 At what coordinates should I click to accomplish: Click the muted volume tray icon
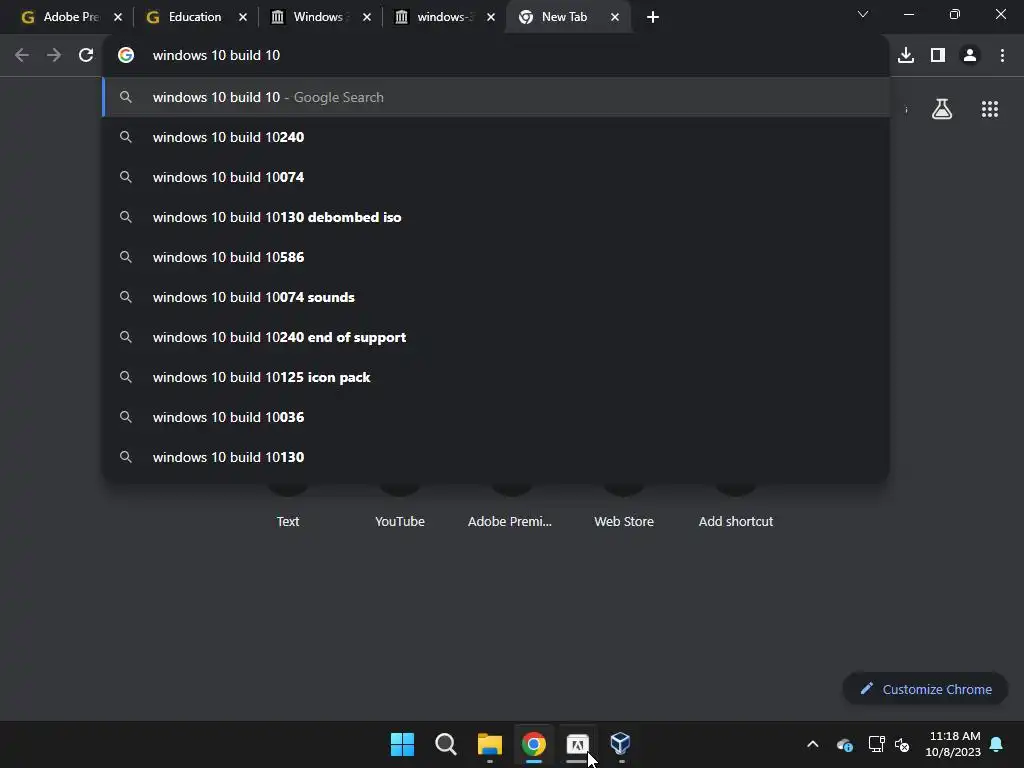902,744
